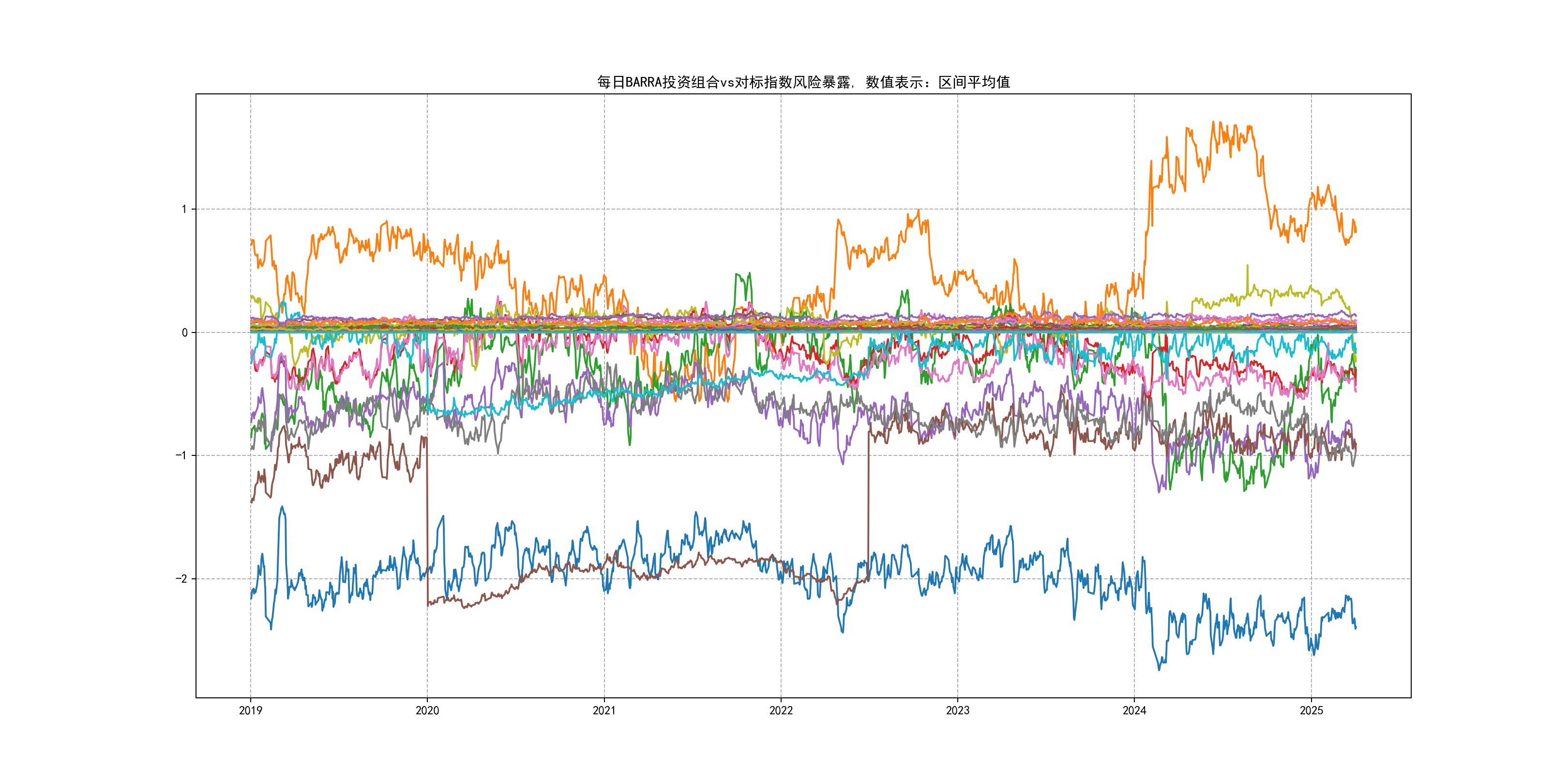The height and width of the screenshot is (784, 1568).
Task: Click the 2023 x-axis tick label
Action: point(957,710)
